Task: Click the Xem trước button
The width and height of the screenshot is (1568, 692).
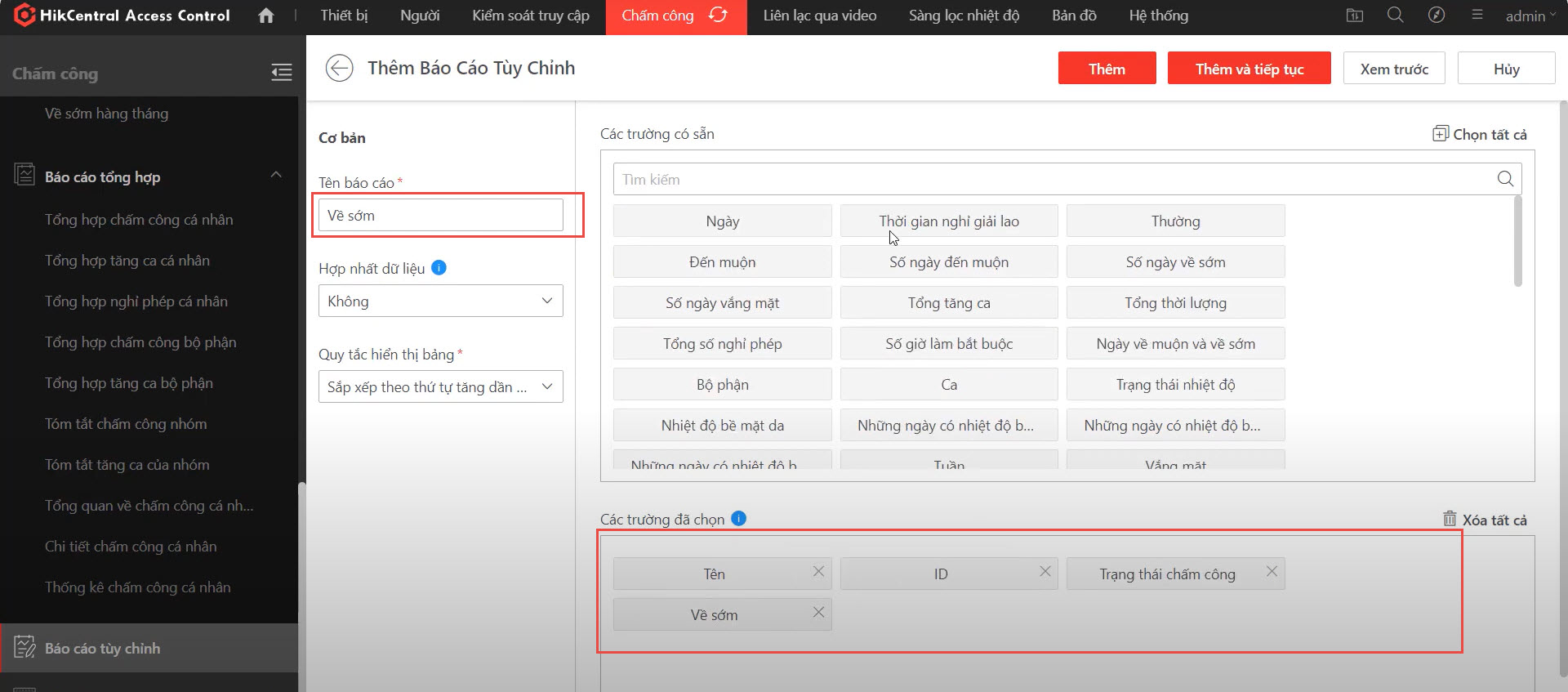Action: (1393, 69)
